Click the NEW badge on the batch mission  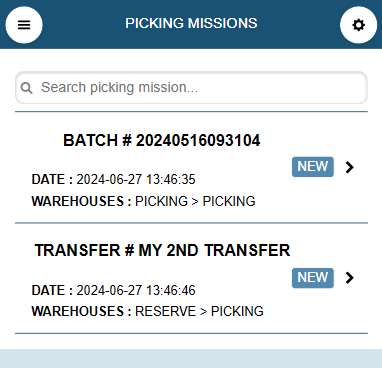[x=313, y=167]
